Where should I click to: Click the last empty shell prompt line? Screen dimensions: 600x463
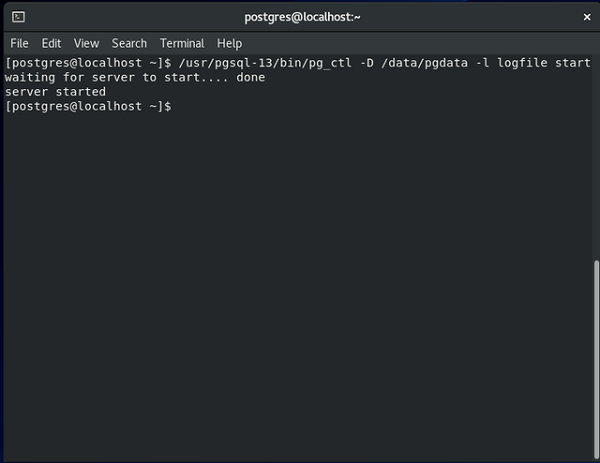(x=88, y=106)
